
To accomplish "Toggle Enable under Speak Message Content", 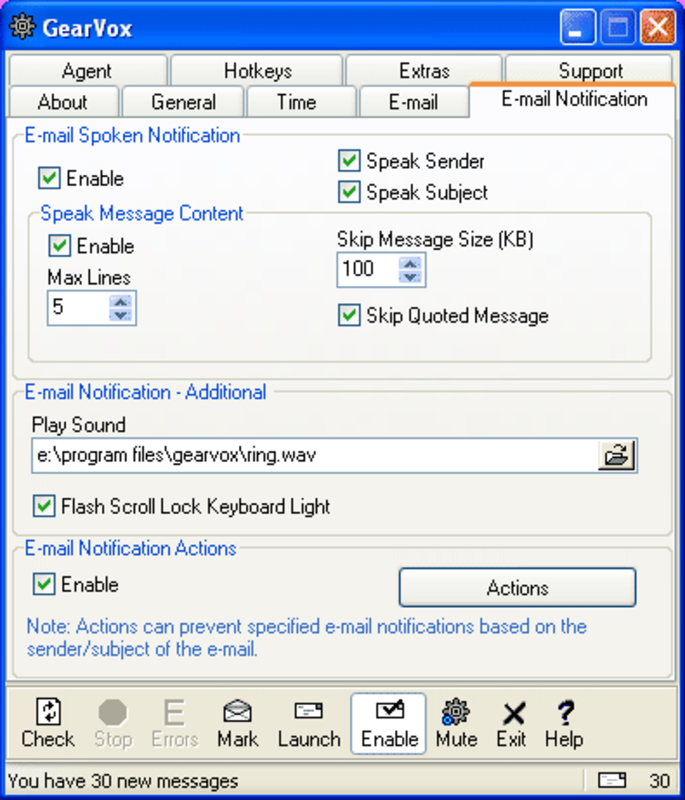I will pyautogui.click(x=60, y=246).
